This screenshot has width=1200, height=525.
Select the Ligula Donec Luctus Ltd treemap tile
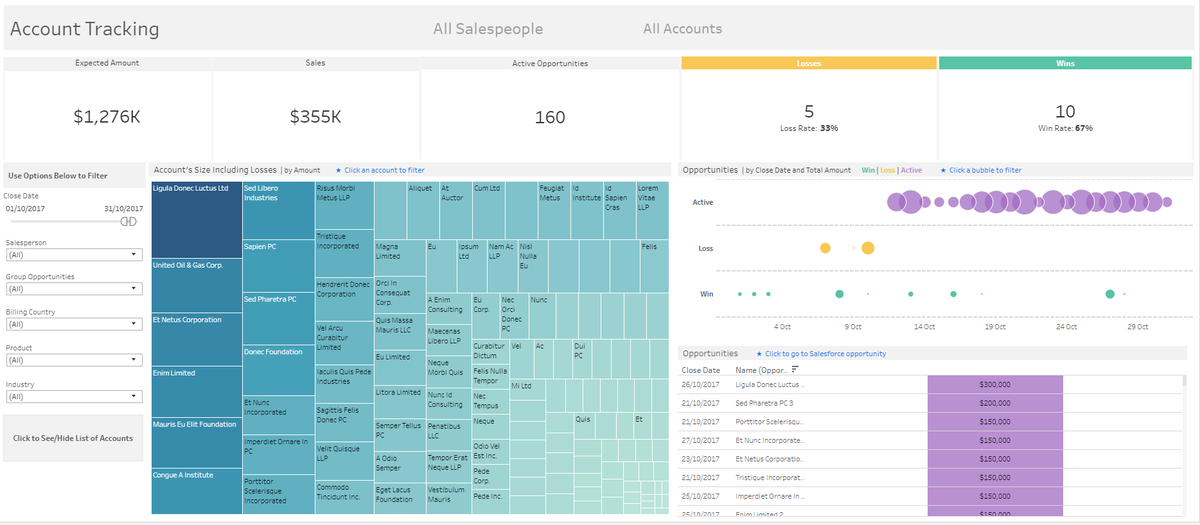pos(196,219)
